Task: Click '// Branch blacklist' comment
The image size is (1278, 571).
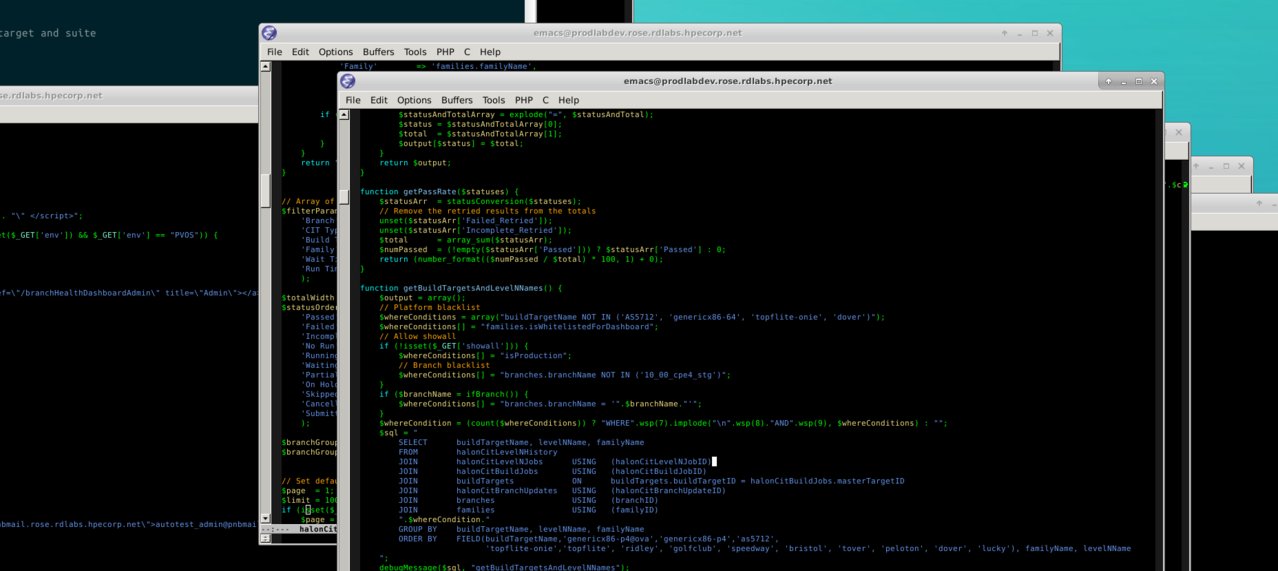Action: coord(443,365)
